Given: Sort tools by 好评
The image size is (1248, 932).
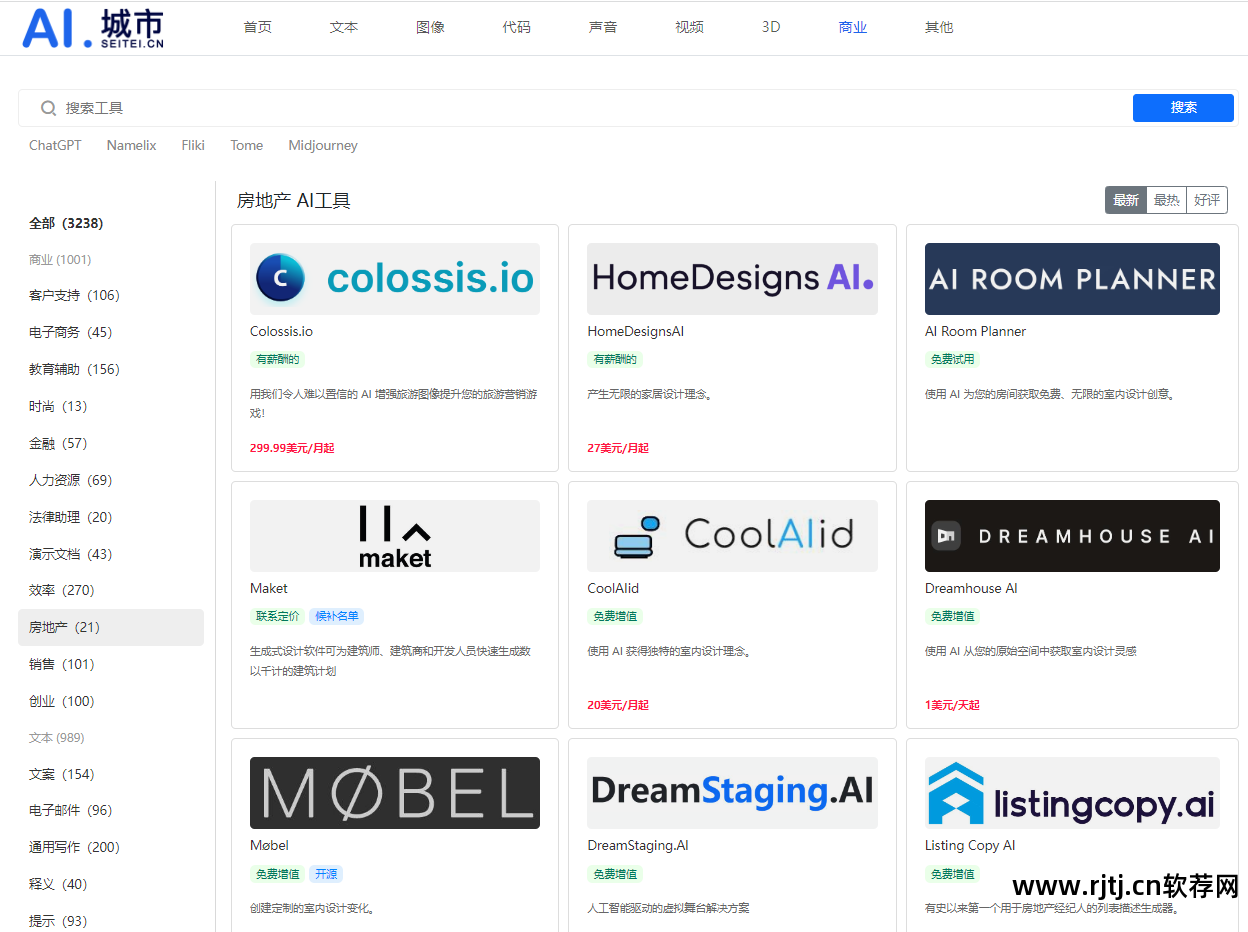Looking at the screenshot, I should pyautogui.click(x=1207, y=200).
